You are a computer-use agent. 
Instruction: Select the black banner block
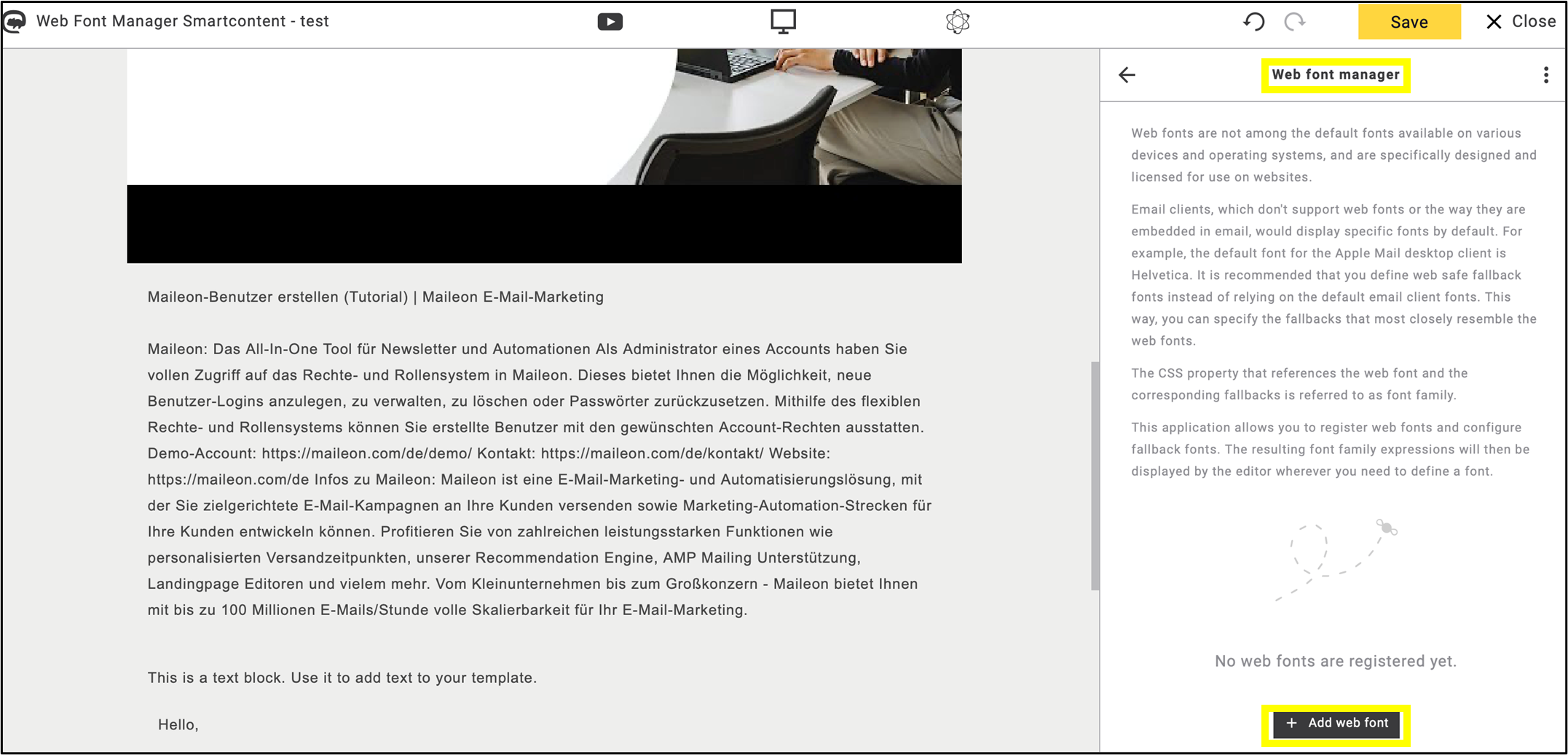544,224
